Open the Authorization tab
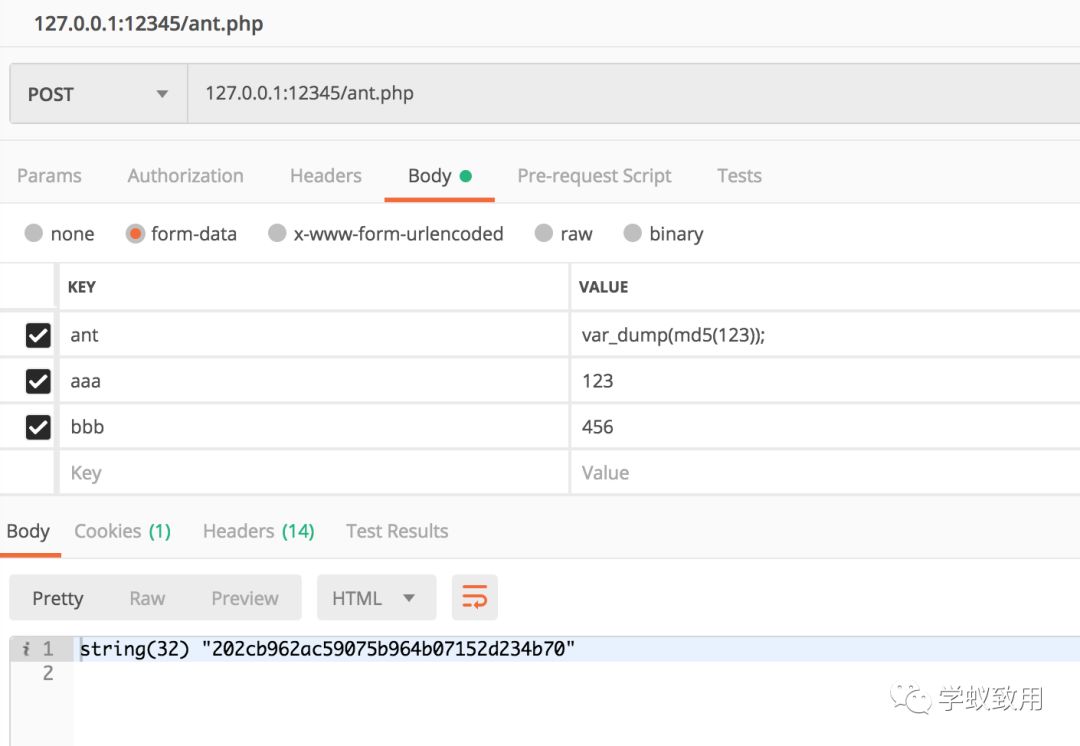 point(185,176)
